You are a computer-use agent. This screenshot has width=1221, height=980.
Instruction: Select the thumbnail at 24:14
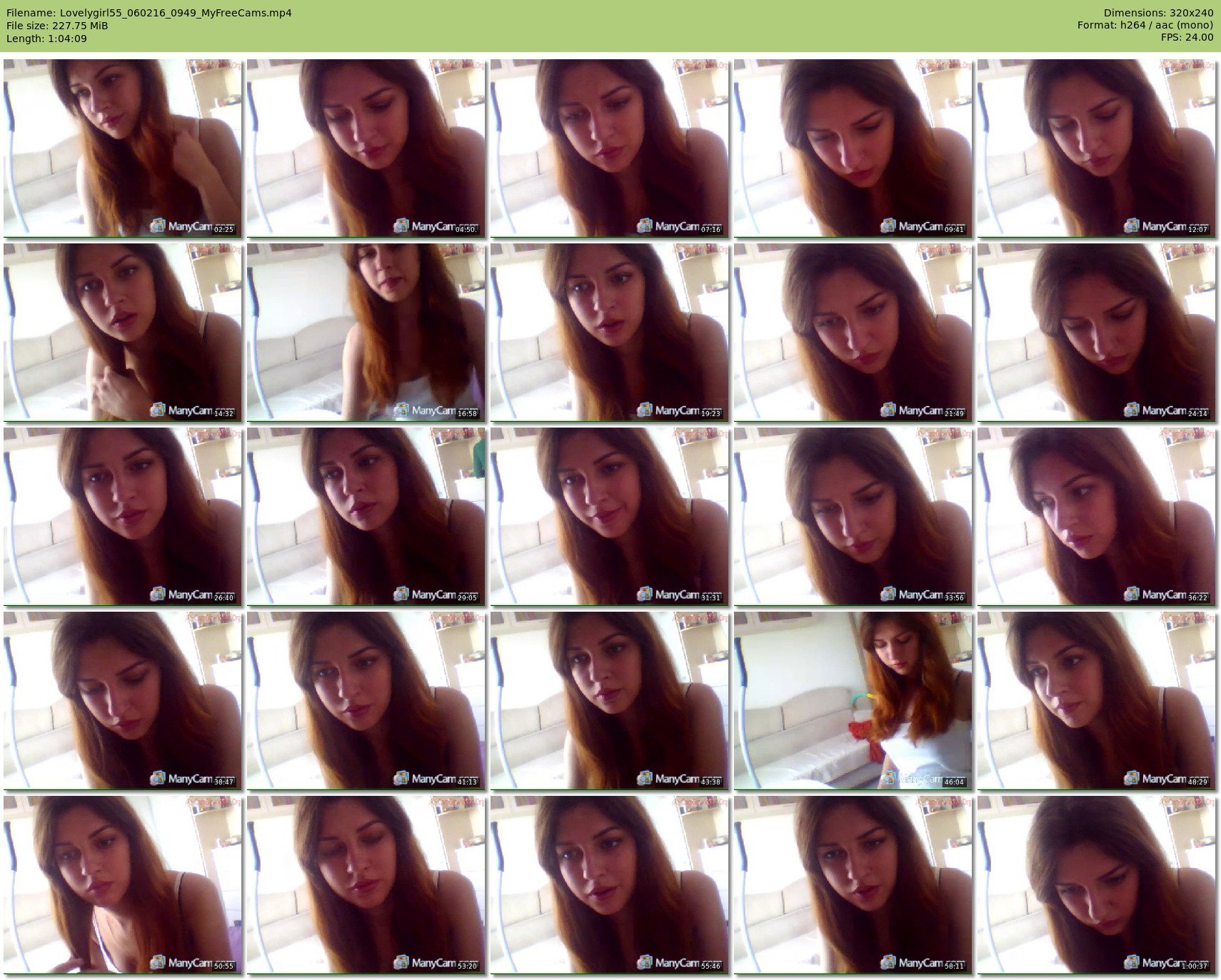tap(1096, 332)
